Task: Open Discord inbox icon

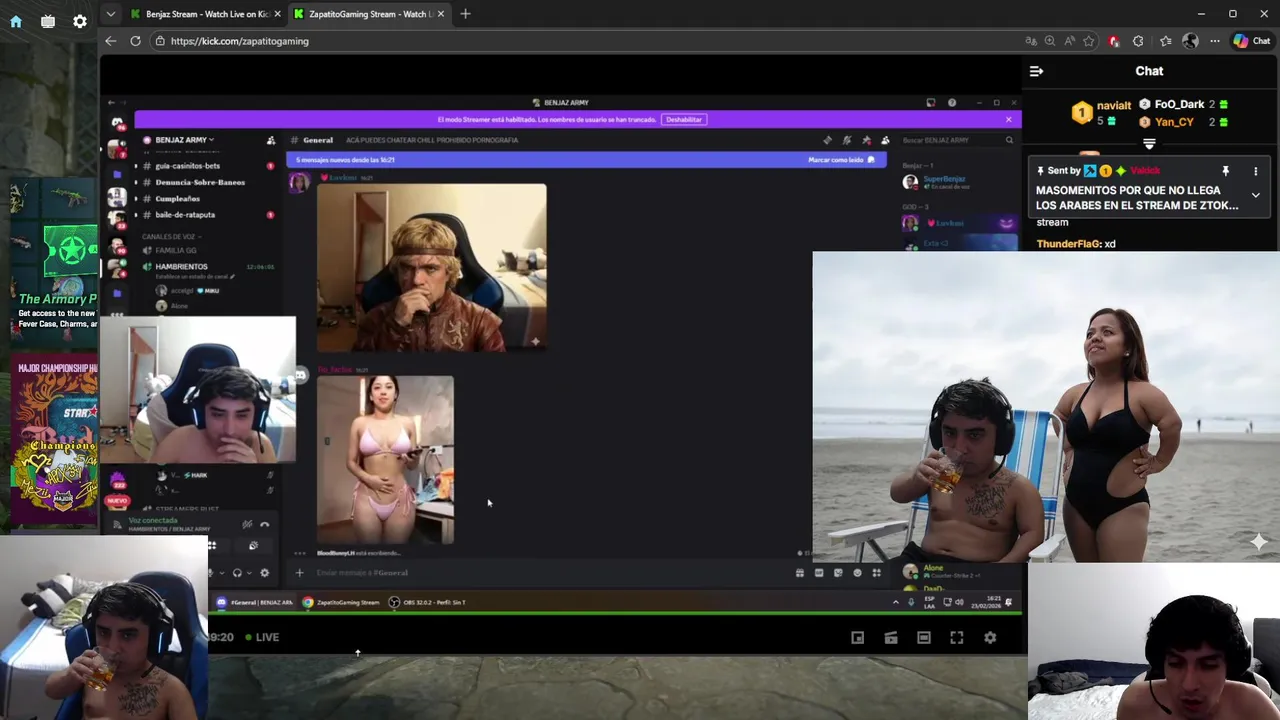Action: point(930,102)
